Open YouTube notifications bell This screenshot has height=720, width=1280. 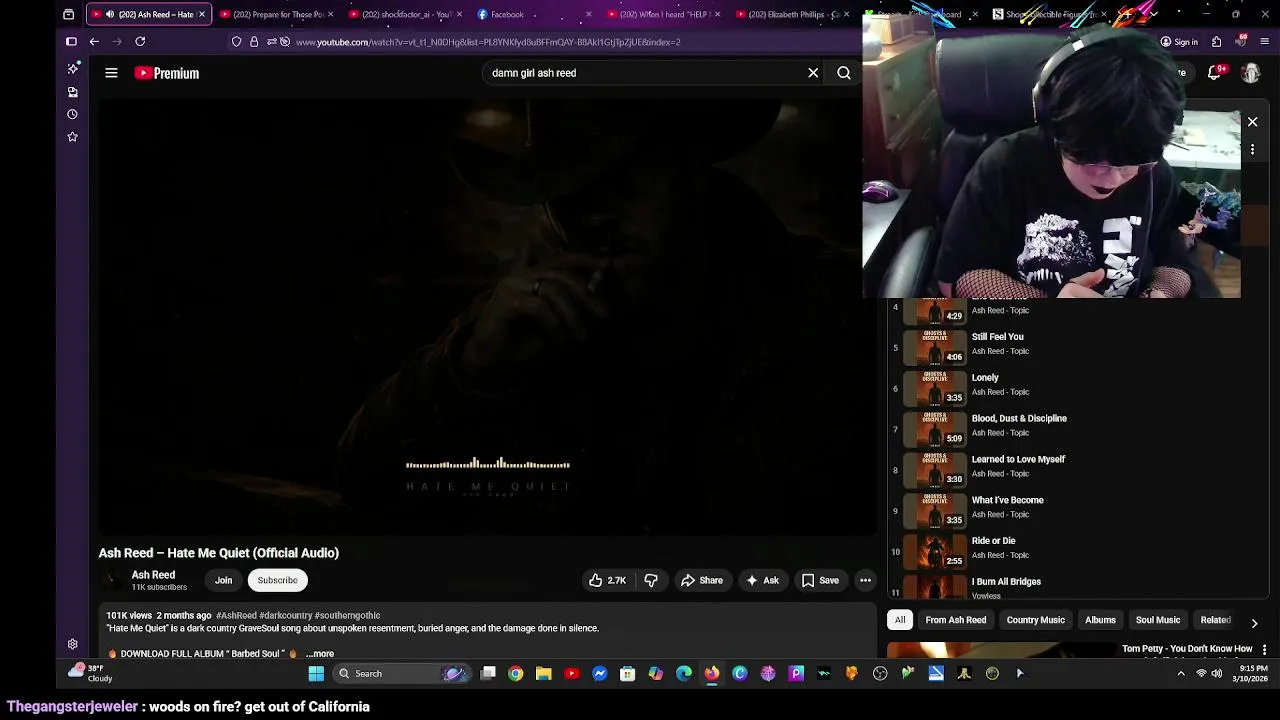point(1214,73)
